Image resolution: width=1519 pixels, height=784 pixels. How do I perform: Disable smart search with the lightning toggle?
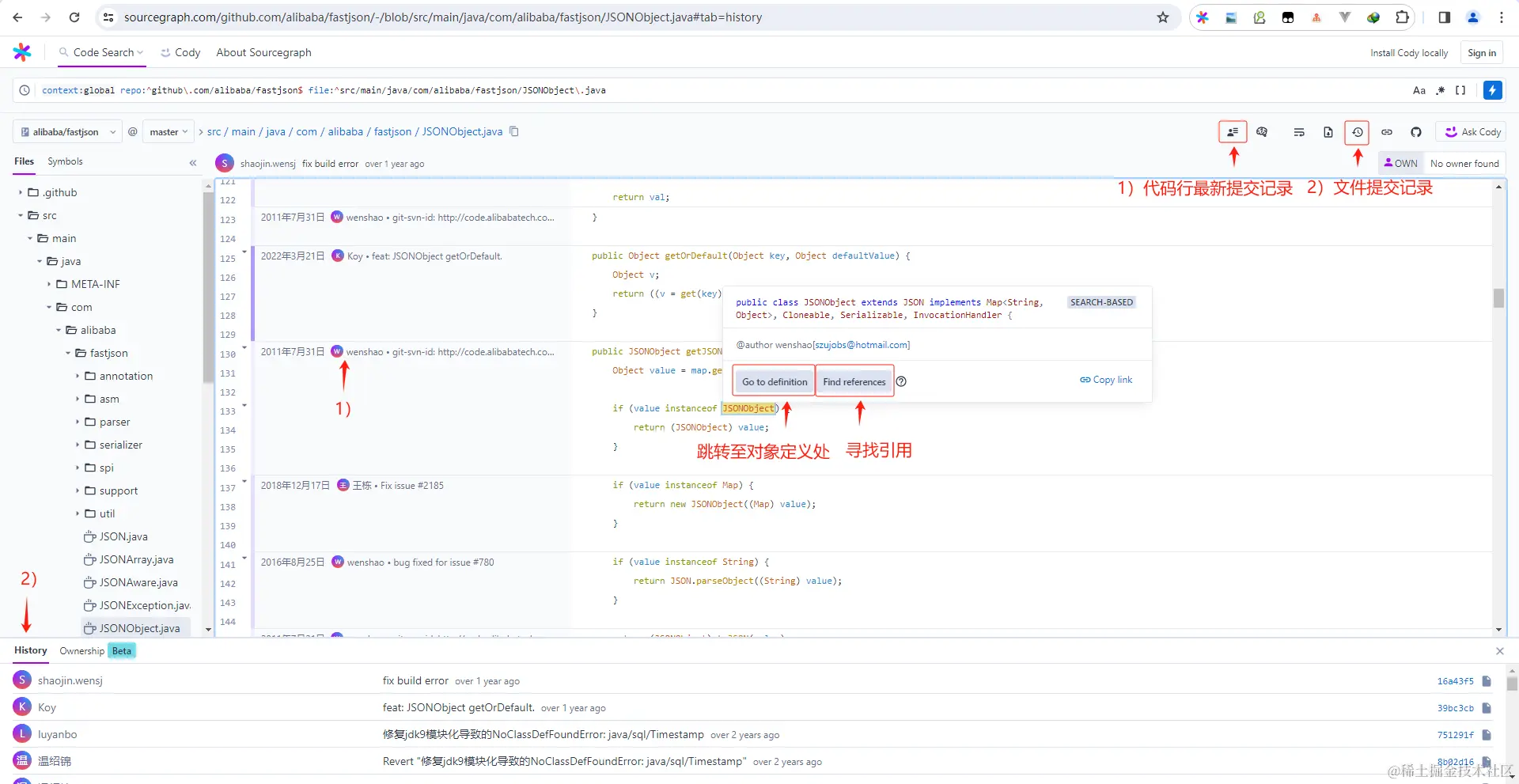point(1492,90)
